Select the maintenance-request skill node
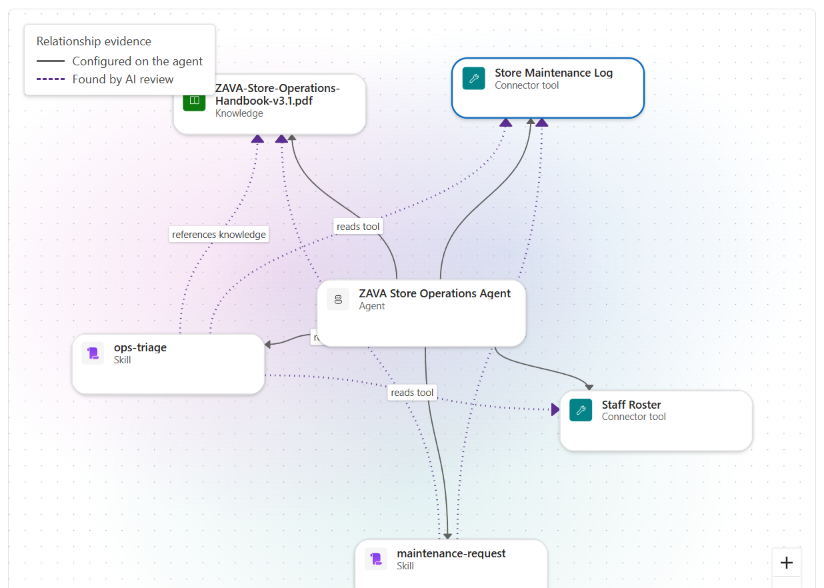 point(451,563)
